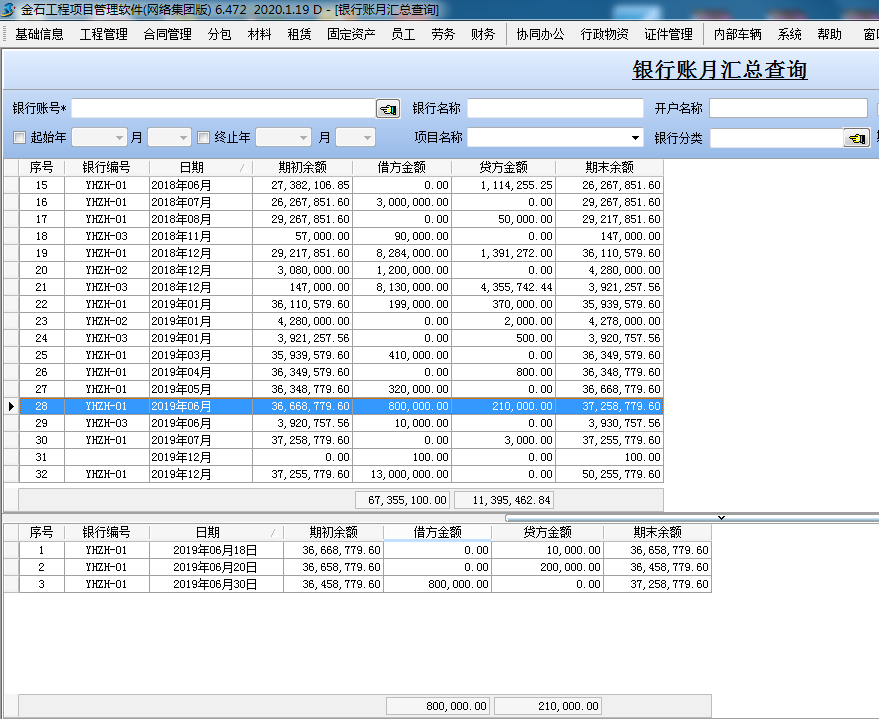This screenshot has width=879, height=719.
Task: Expand the 项目名称 dropdown list
Action: [637, 137]
